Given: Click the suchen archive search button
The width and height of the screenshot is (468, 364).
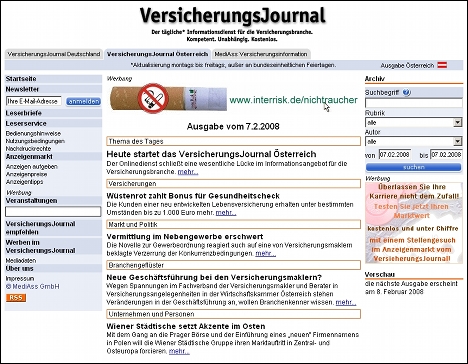Looking at the screenshot, I should [x=414, y=167].
